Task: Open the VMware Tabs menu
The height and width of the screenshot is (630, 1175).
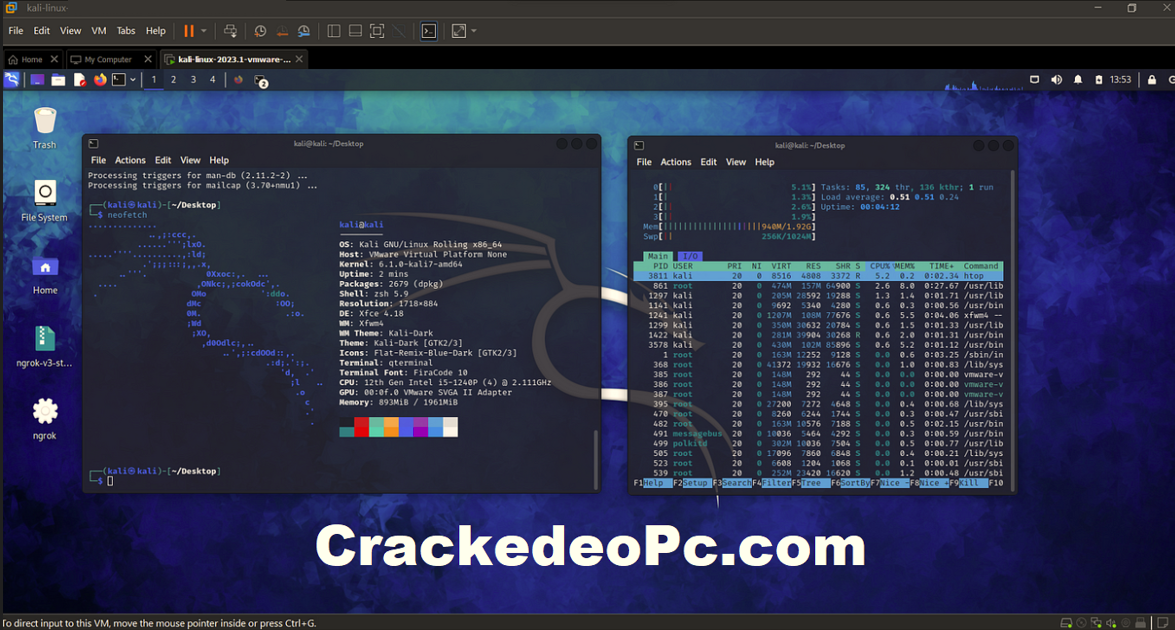Action: 126,31
